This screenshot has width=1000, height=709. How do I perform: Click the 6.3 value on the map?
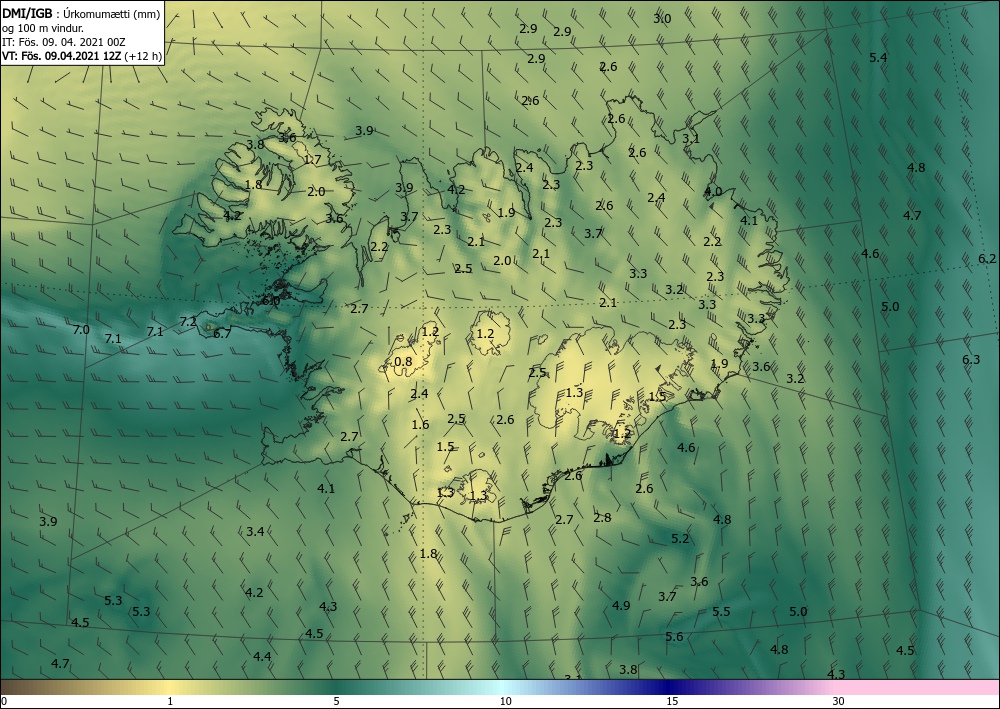(x=971, y=360)
